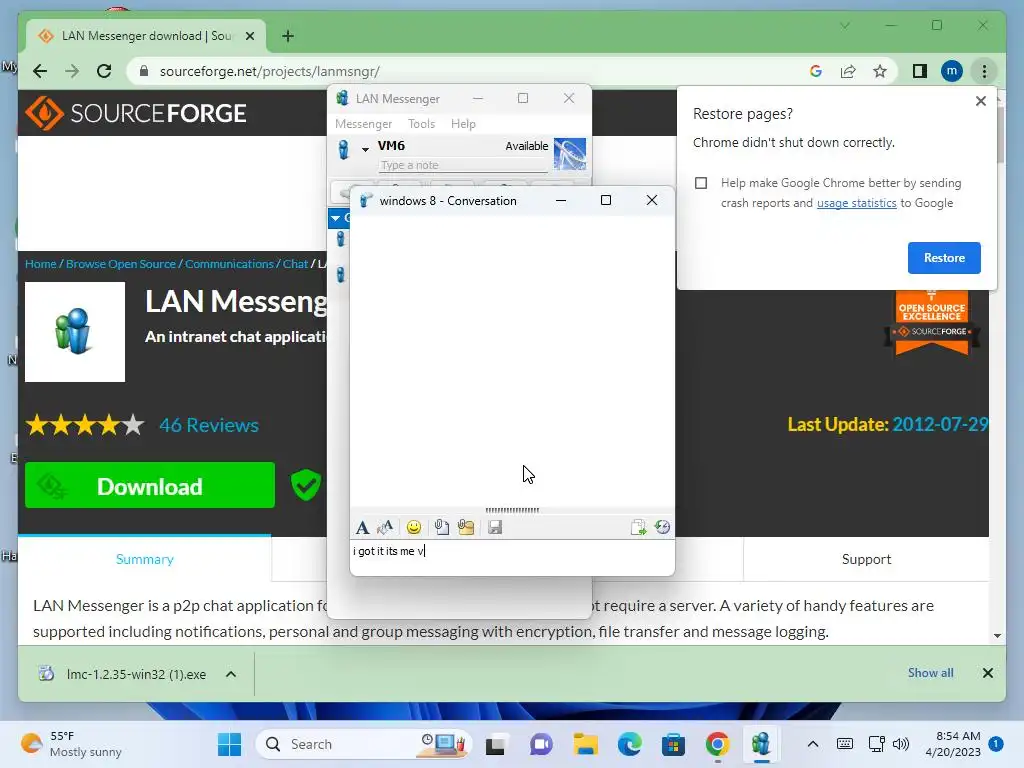Open 'Browse Open Source' breadcrumb link
1024x768 pixels.
coord(121,264)
